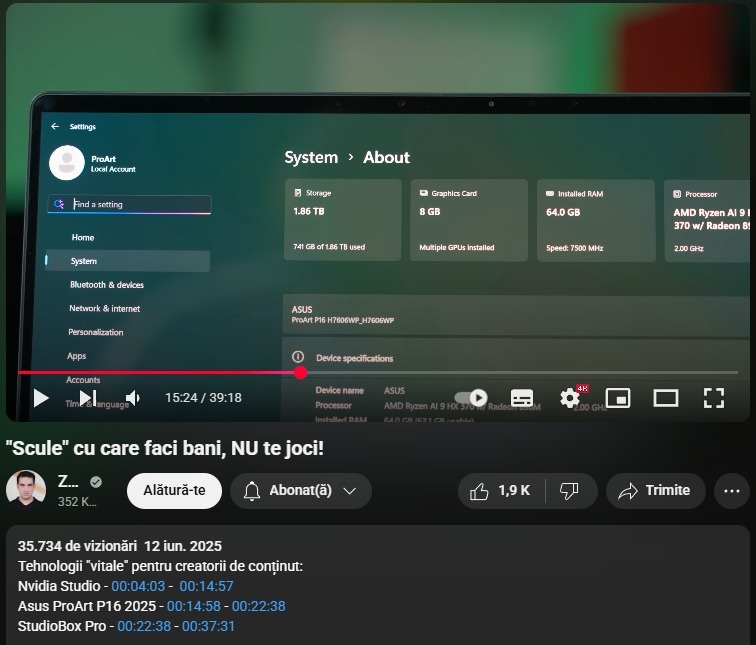Image resolution: width=756 pixels, height=645 pixels.
Task: Enter fullscreen mode
Action: [x=714, y=398]
